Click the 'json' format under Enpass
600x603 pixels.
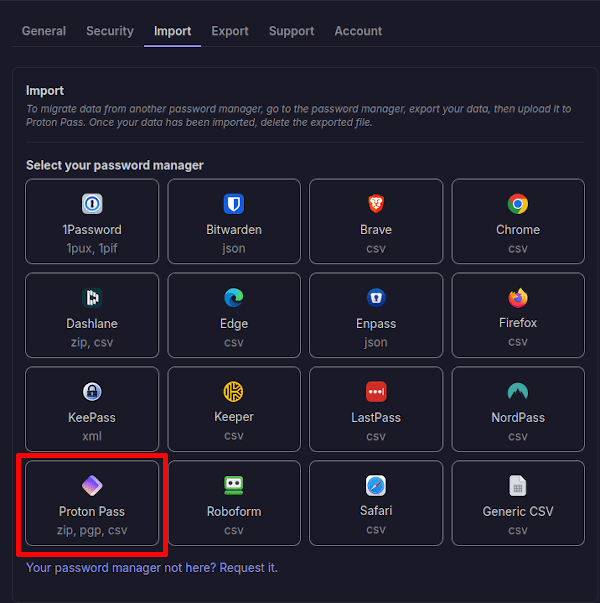pyautogui.click(x=376, y=342)
